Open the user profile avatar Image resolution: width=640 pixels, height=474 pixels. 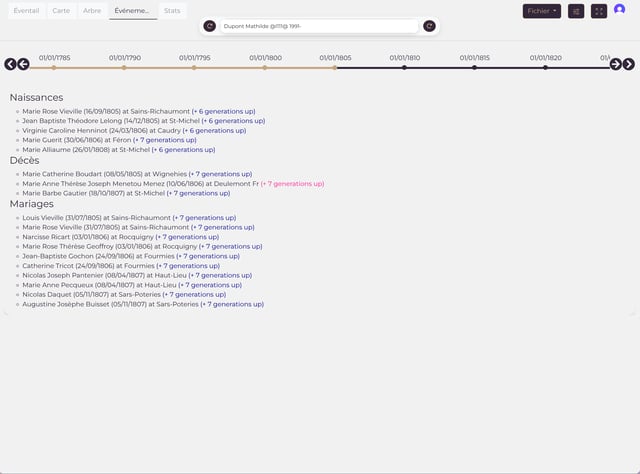click(x=620, y=9)
